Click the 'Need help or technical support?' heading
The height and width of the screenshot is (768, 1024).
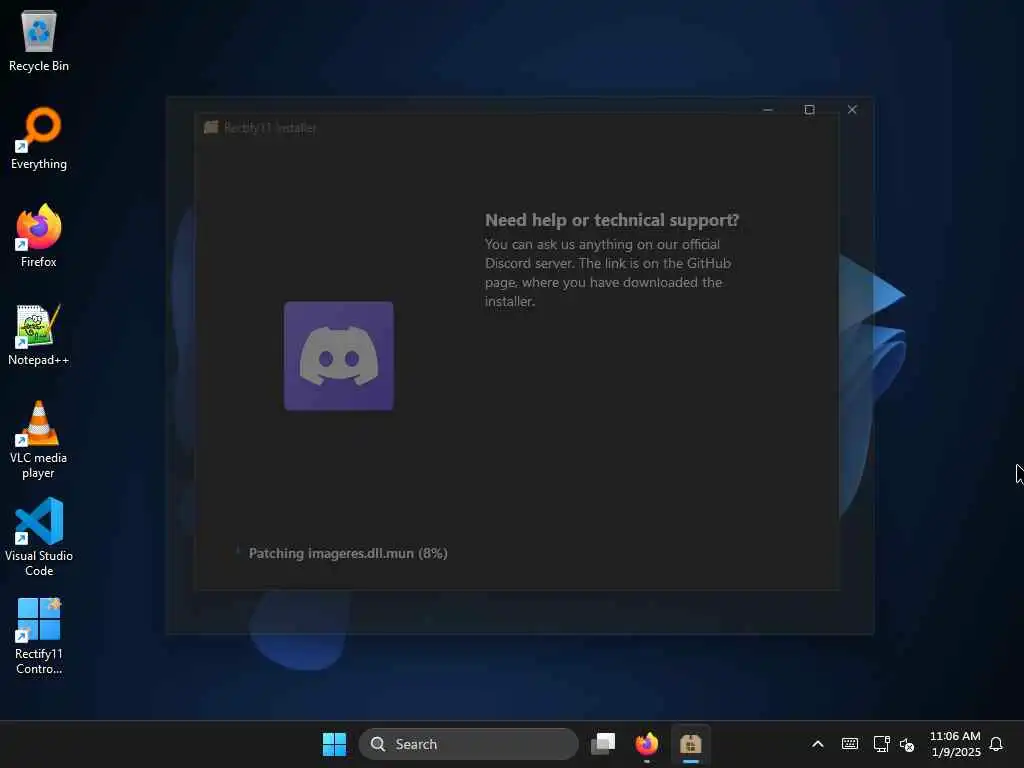612,220
